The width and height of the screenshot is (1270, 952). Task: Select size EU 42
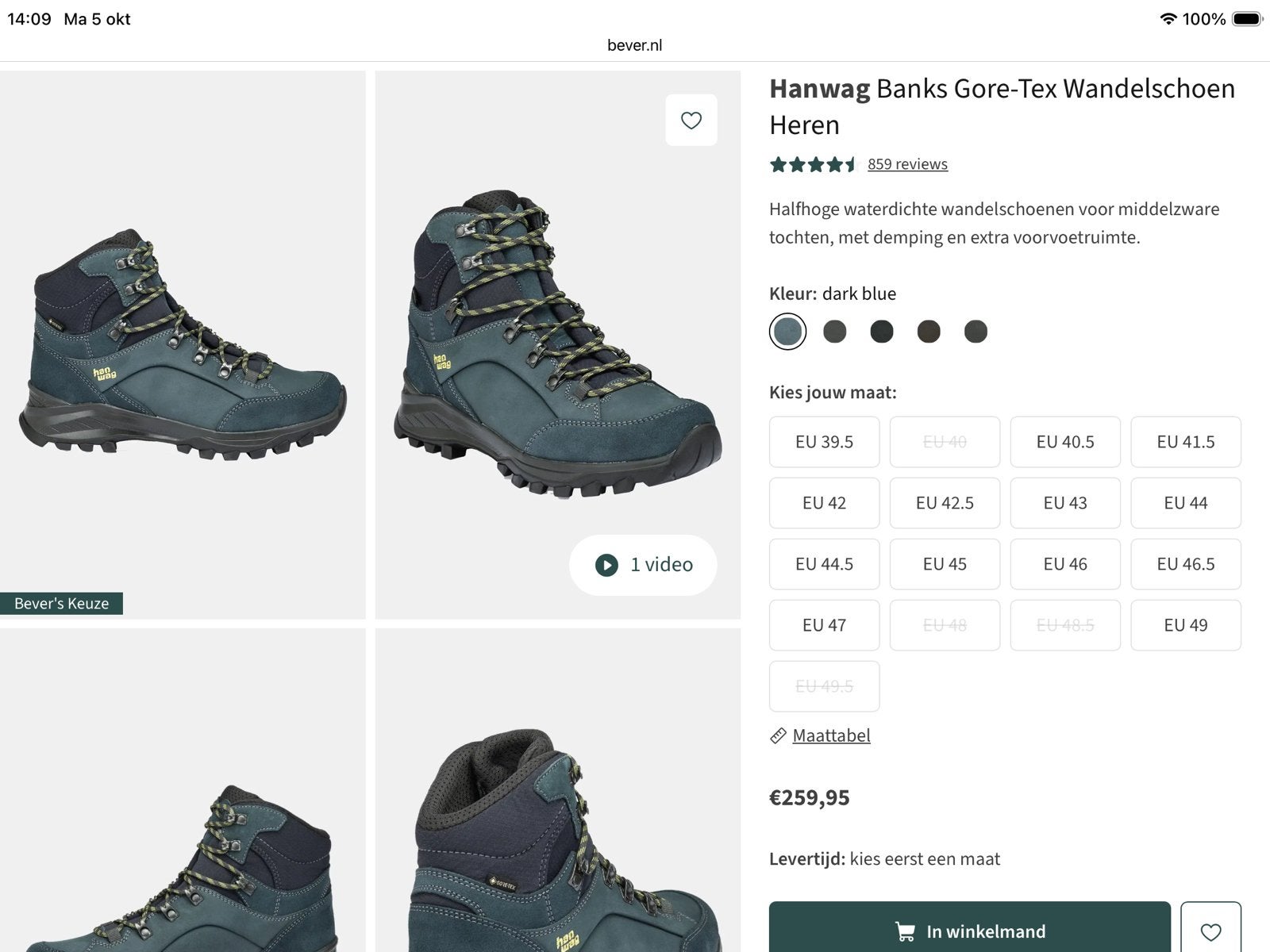point(824,503)
